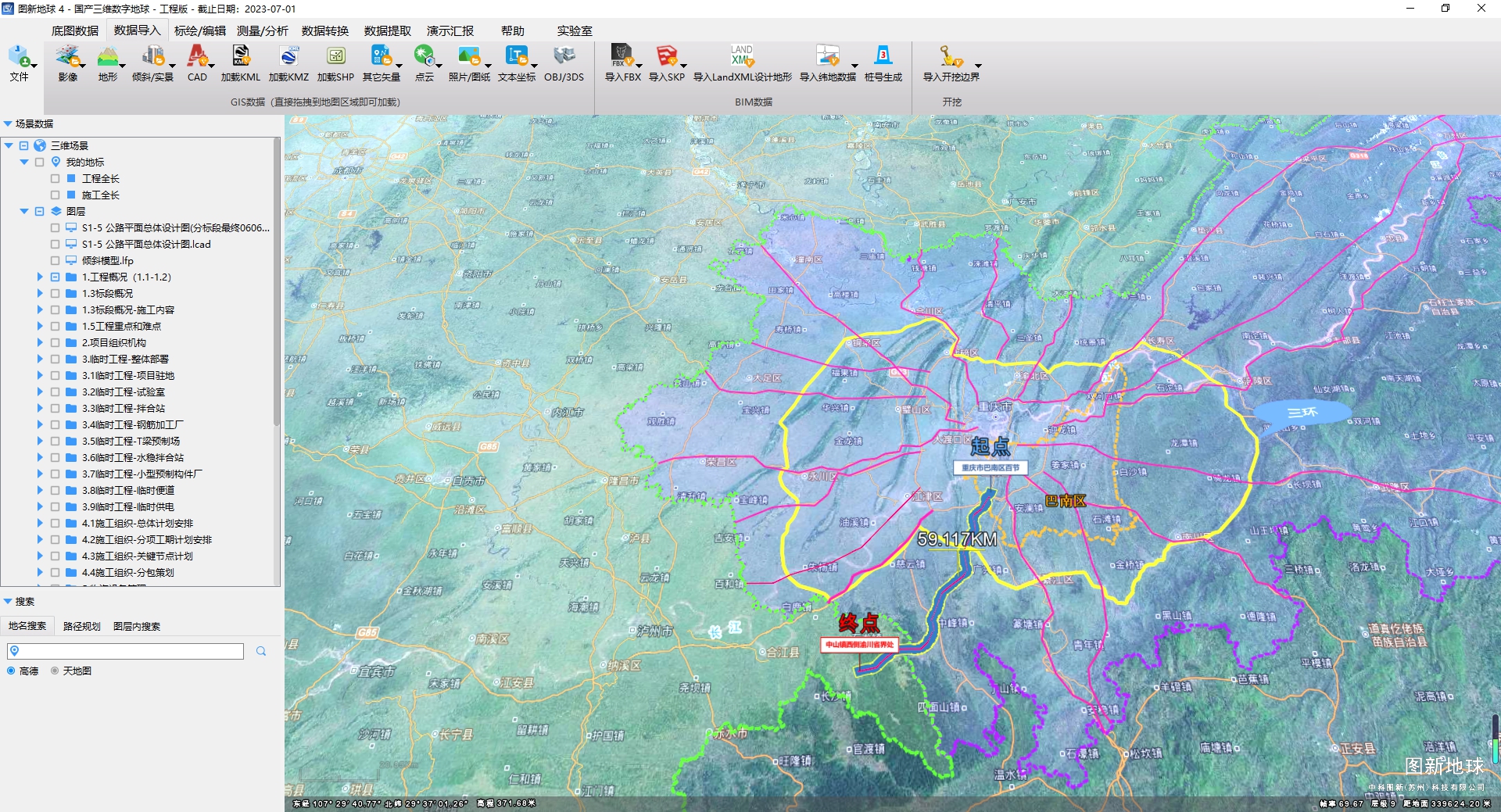Click the 加载KML icon
The height and width of the screenshot is (812, 1501).
click(x=241, y=57)
